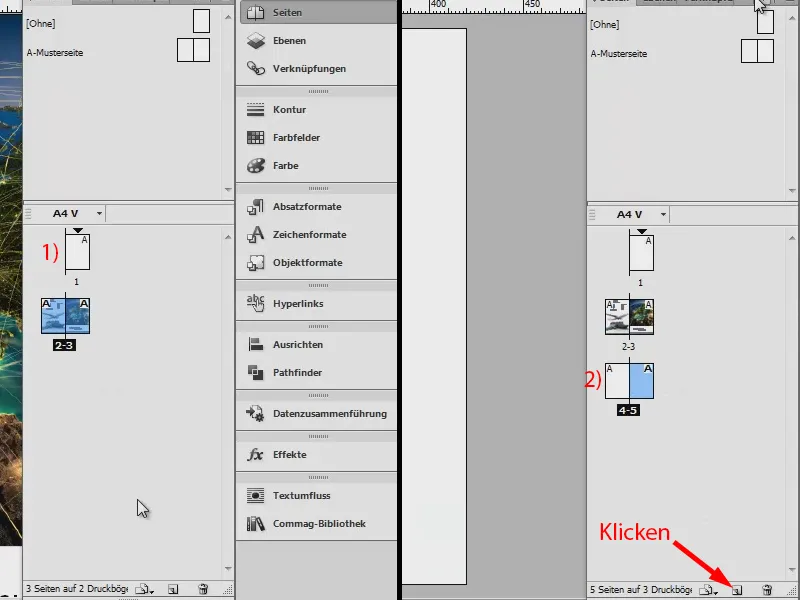The width and height of the screenshot is (800, 600).
Task: Click new page icon in left Pages panel
Action: pyautogui.click(x=173, y=589)
